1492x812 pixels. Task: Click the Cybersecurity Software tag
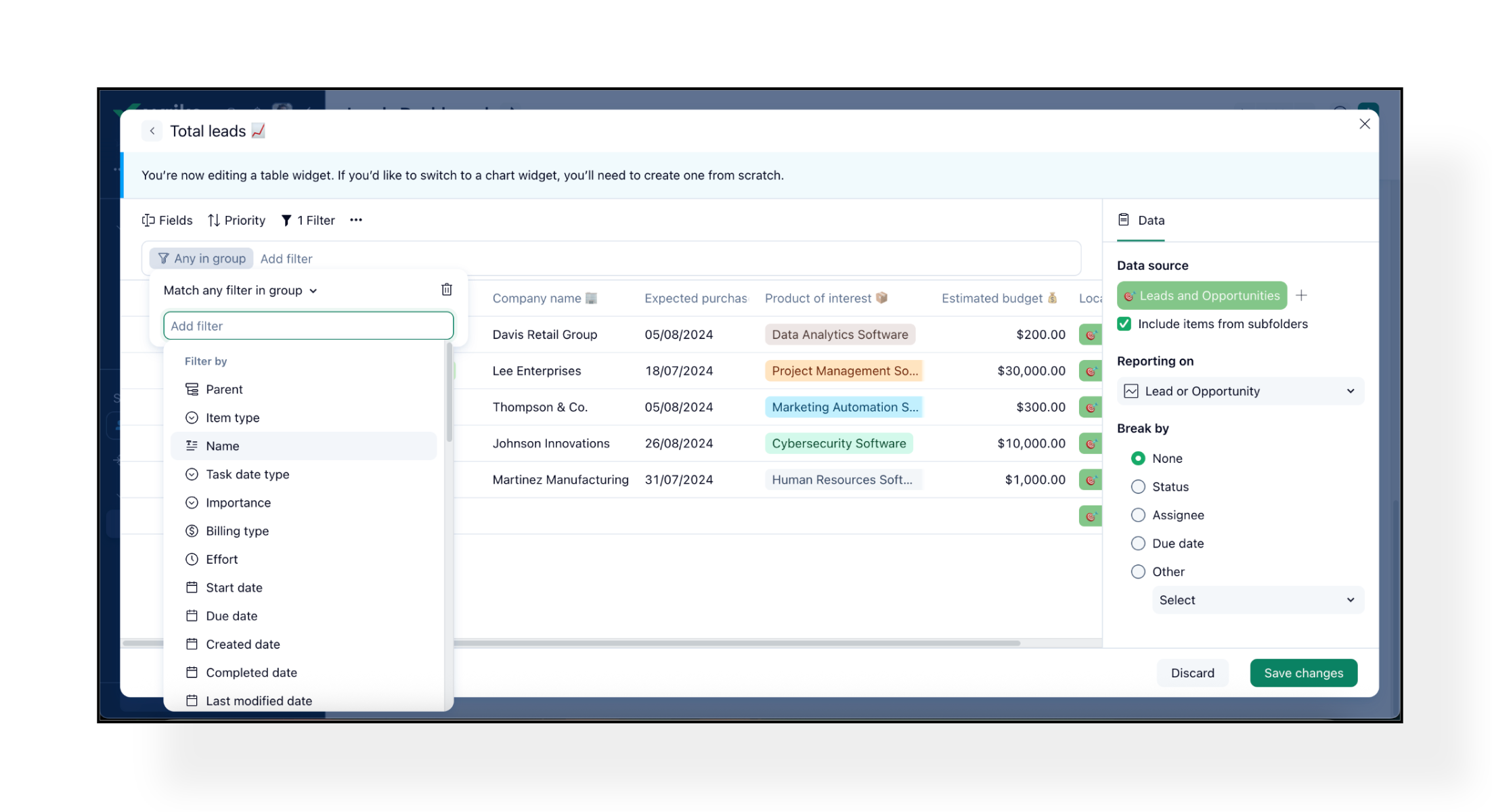pyautogui.click(x=839, y=444)
